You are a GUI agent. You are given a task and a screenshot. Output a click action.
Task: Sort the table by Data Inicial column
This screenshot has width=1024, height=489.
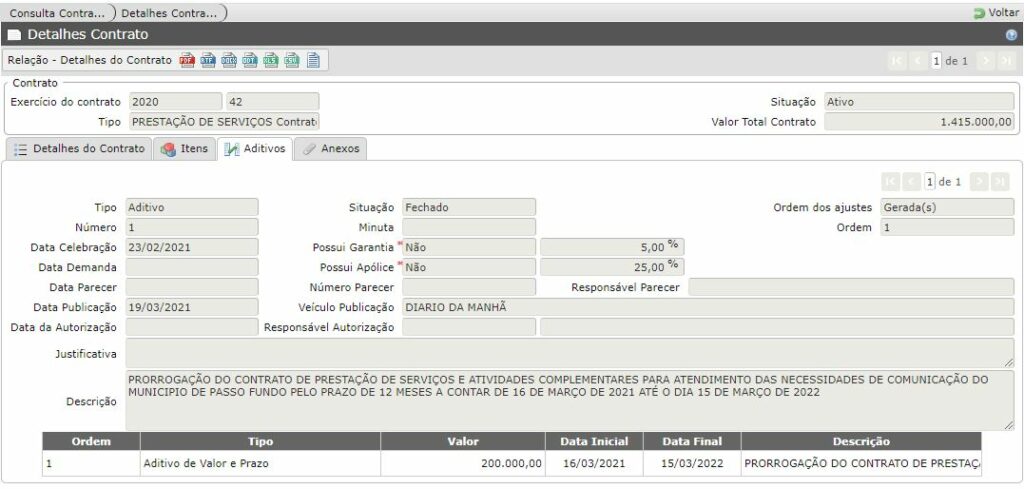pos(596,441)
